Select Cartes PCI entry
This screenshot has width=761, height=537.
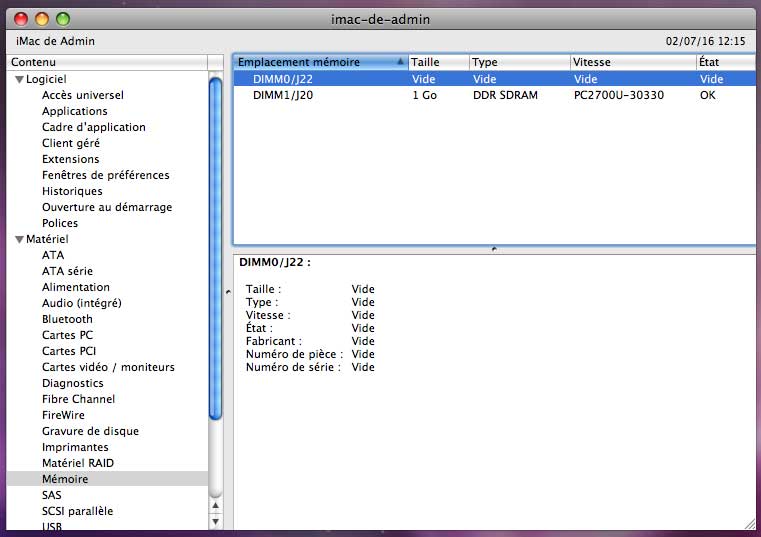point(69,352)
